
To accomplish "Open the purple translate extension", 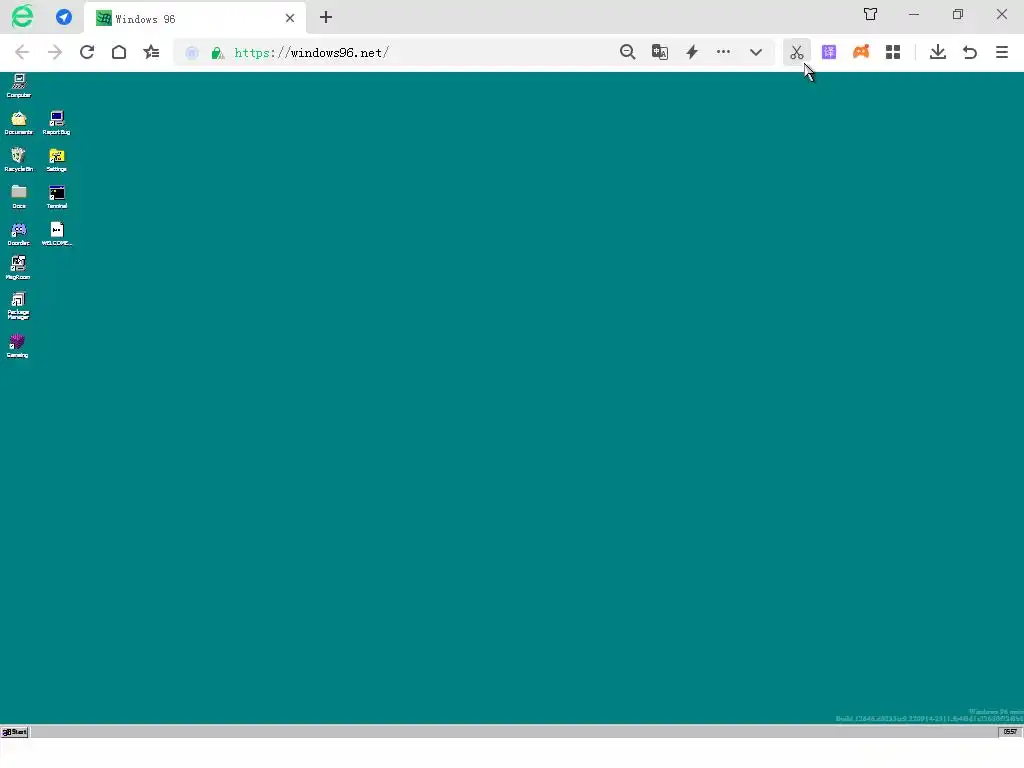I will 829,52.
